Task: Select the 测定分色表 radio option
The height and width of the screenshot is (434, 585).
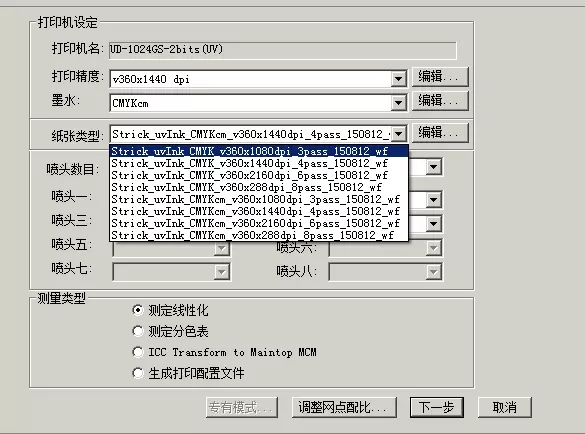Action: tap(138, 331)
